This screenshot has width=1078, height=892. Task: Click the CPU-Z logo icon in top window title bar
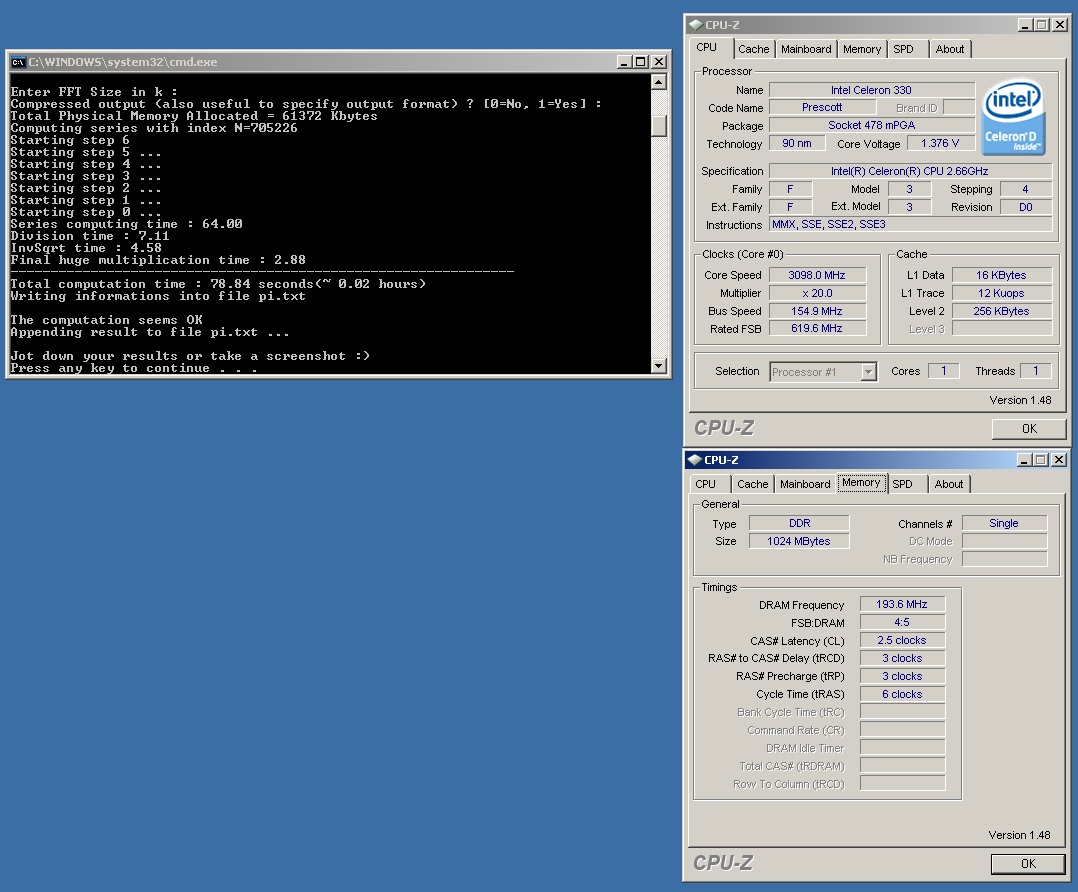tap(696, 25)
